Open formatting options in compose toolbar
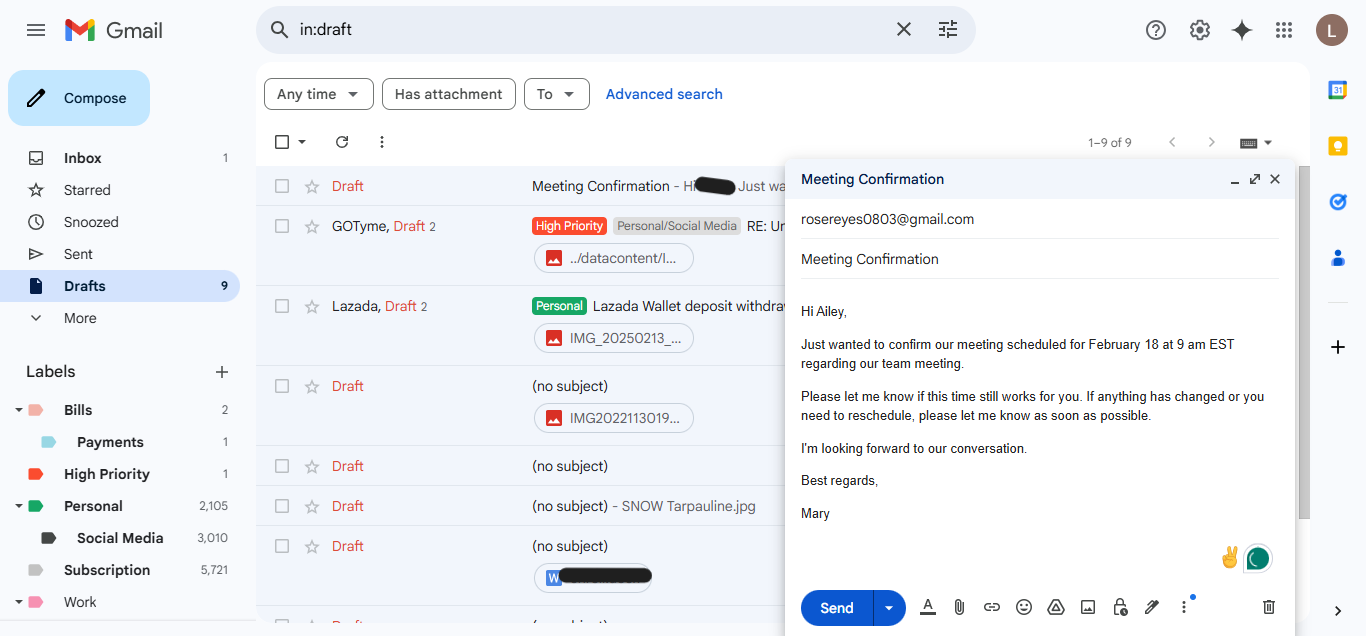1366x636 pixels. coord(928,607)
